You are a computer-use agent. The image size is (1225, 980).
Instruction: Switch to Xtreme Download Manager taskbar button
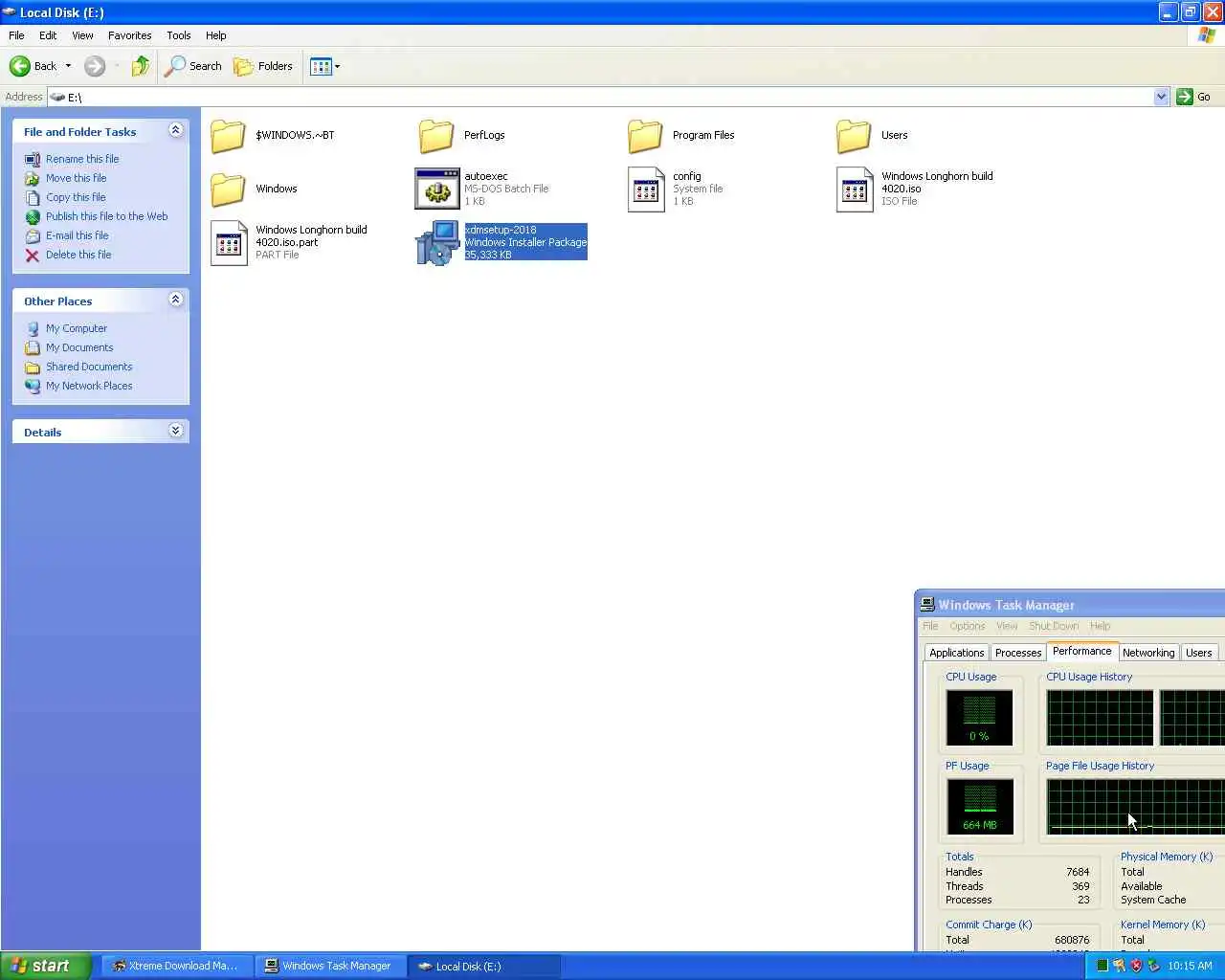click(x=176, y=966)
